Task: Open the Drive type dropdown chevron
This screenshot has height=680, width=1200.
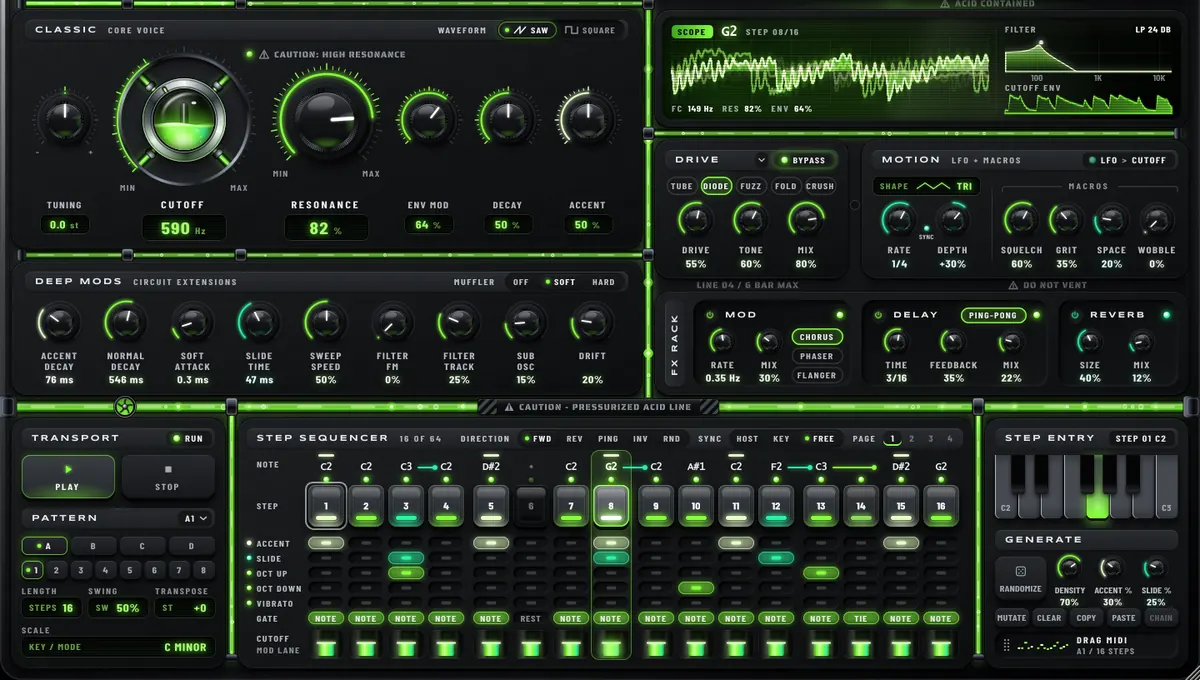Action: (x=761, y=160)
